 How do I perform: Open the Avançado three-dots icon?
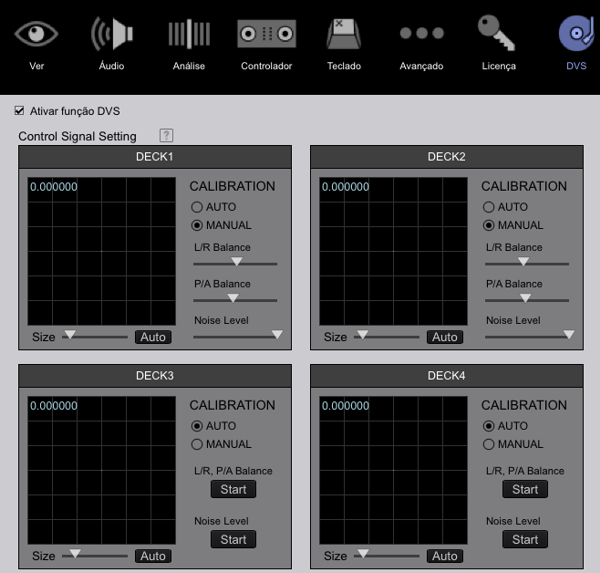click(x=422, y=33)
